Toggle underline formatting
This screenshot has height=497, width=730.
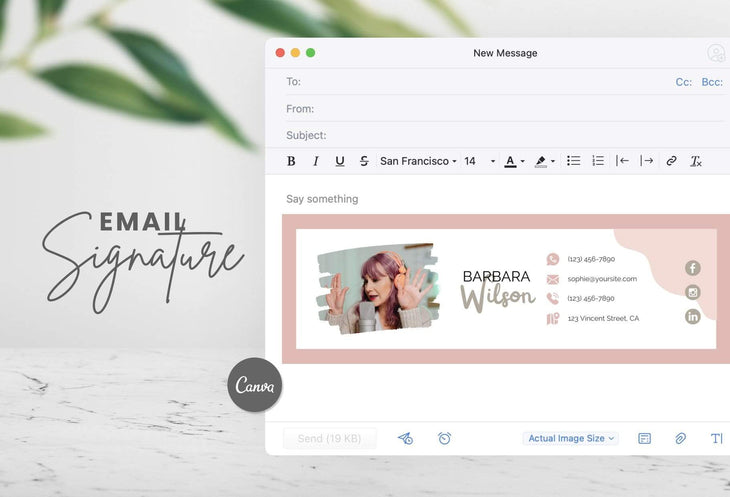[340, 161]
